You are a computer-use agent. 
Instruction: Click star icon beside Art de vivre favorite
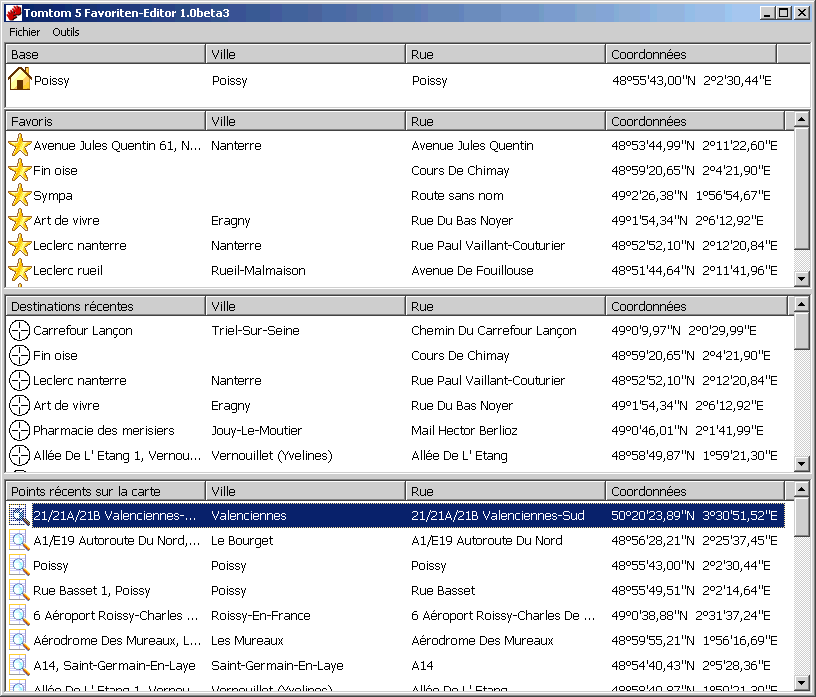[x=20, y=221]
